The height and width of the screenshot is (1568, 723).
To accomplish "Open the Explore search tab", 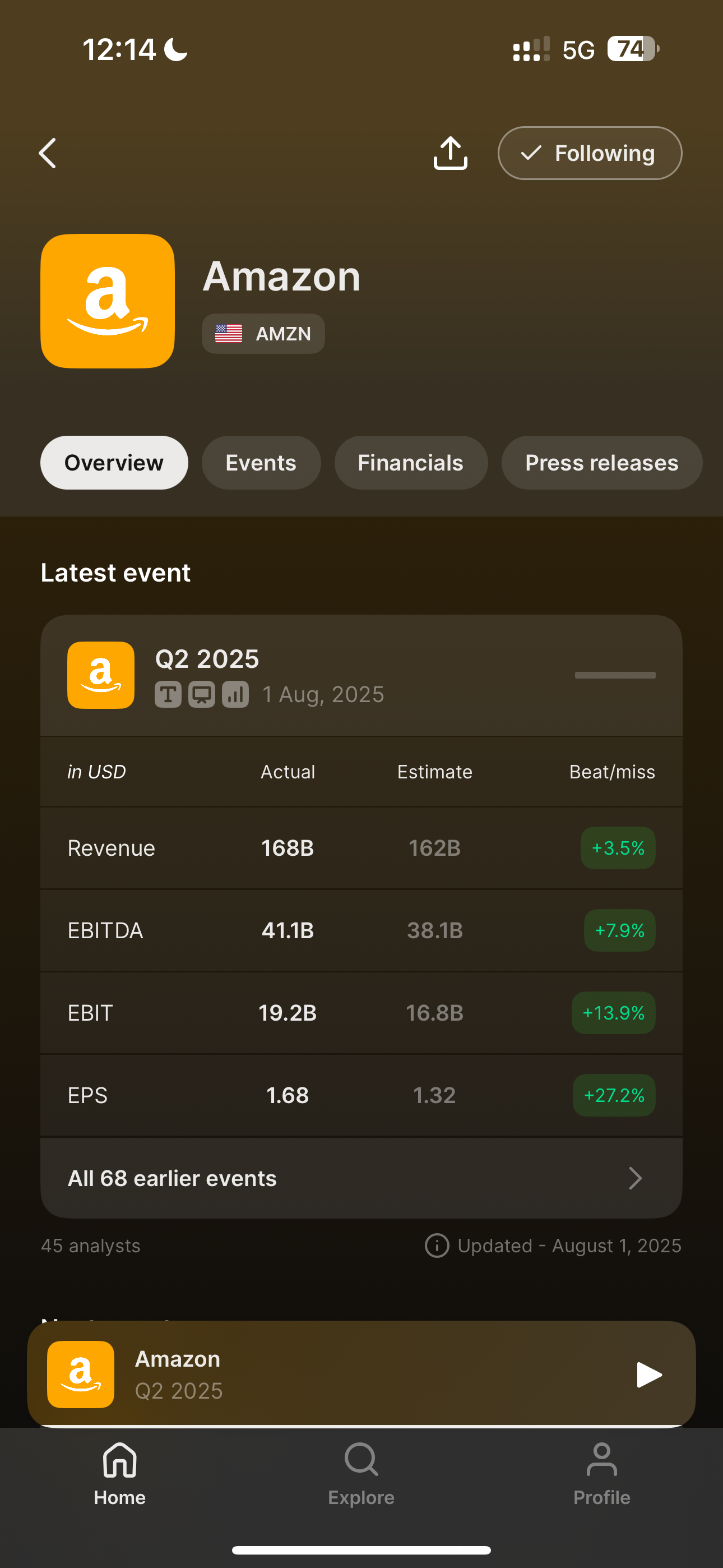I will coord(361,1474).
